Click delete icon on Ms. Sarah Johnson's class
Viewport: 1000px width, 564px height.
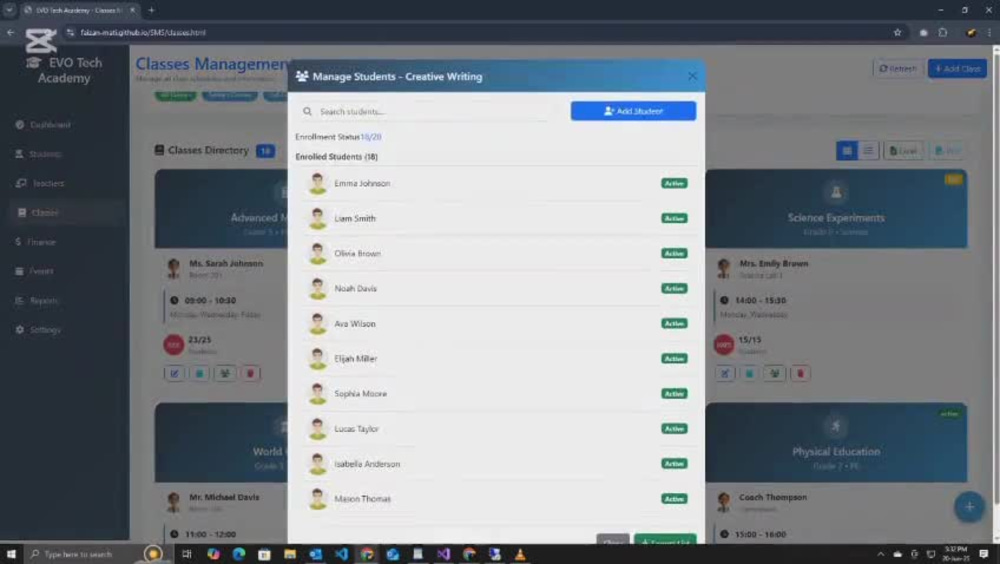250,373
